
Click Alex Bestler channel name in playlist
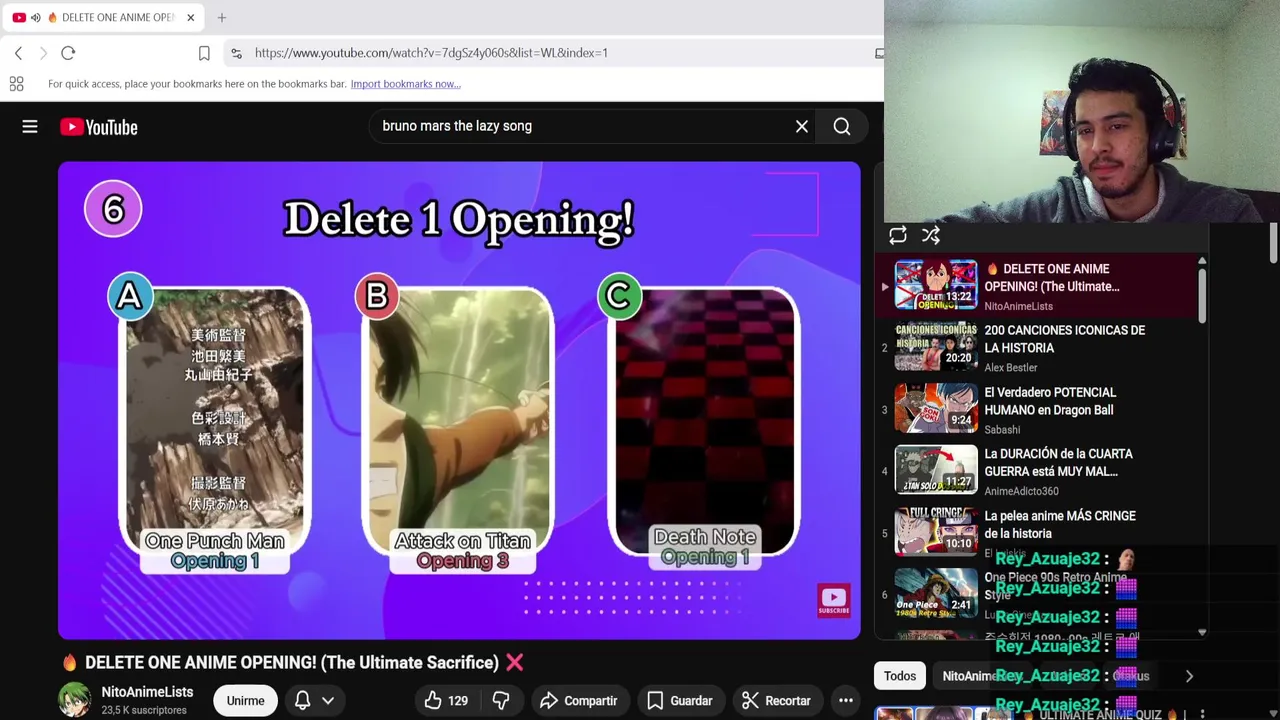(x=1011, y=368)
